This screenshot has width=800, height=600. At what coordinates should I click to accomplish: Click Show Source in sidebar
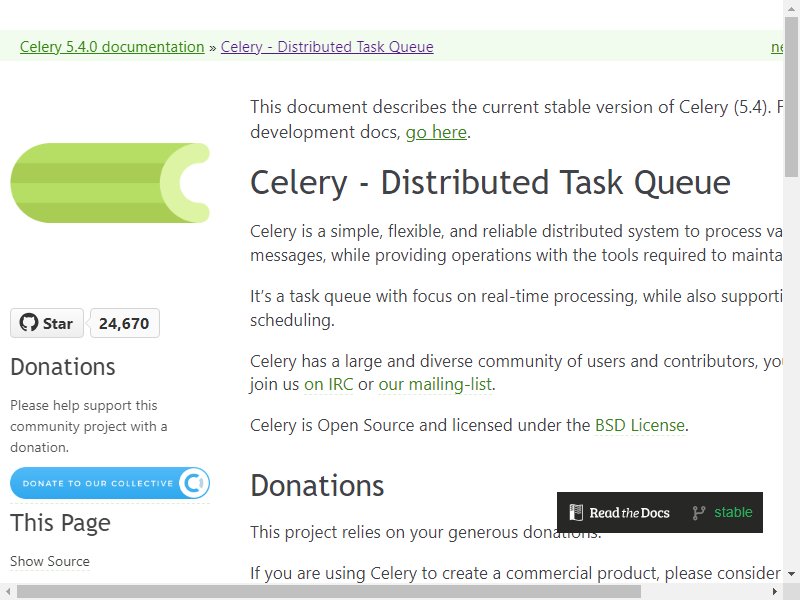pyautogui.click(x=50, y=561)
